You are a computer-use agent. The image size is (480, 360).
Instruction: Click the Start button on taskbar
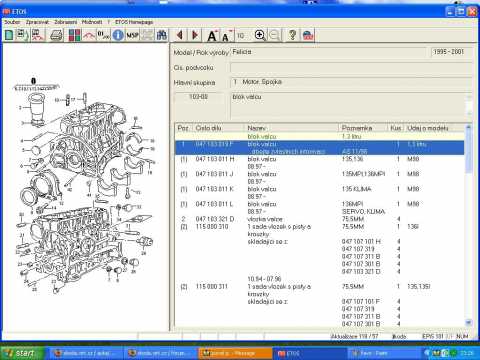click(22, 353)
